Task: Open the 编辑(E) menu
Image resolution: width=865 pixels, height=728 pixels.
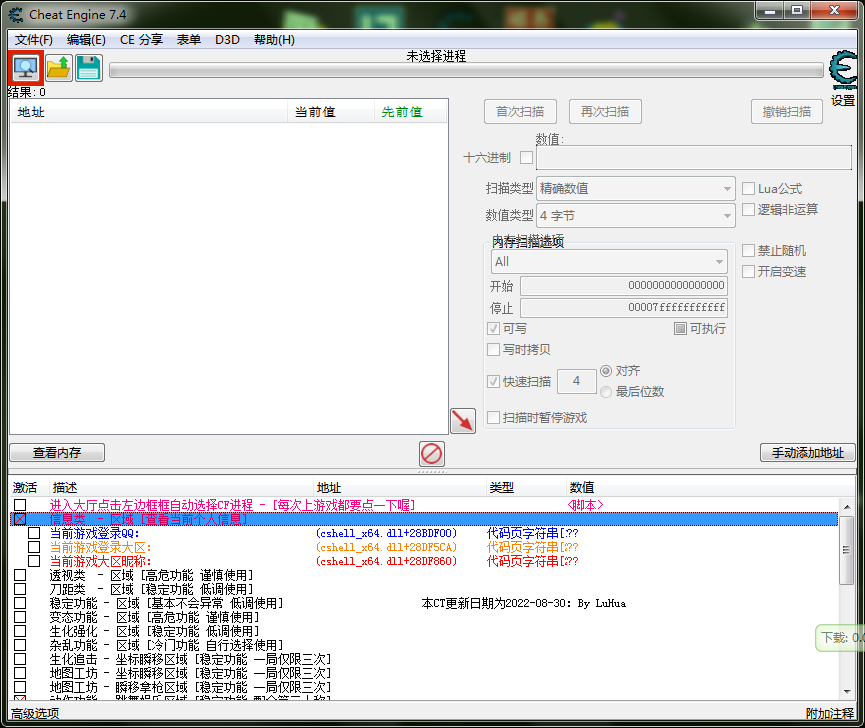Action: point(86,40)
